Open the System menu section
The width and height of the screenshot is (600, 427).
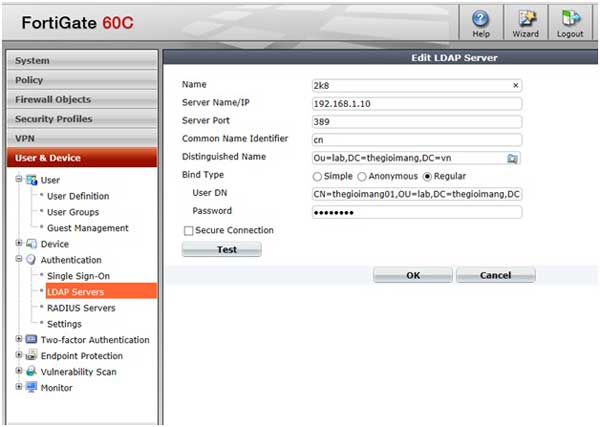coord(82,60)
